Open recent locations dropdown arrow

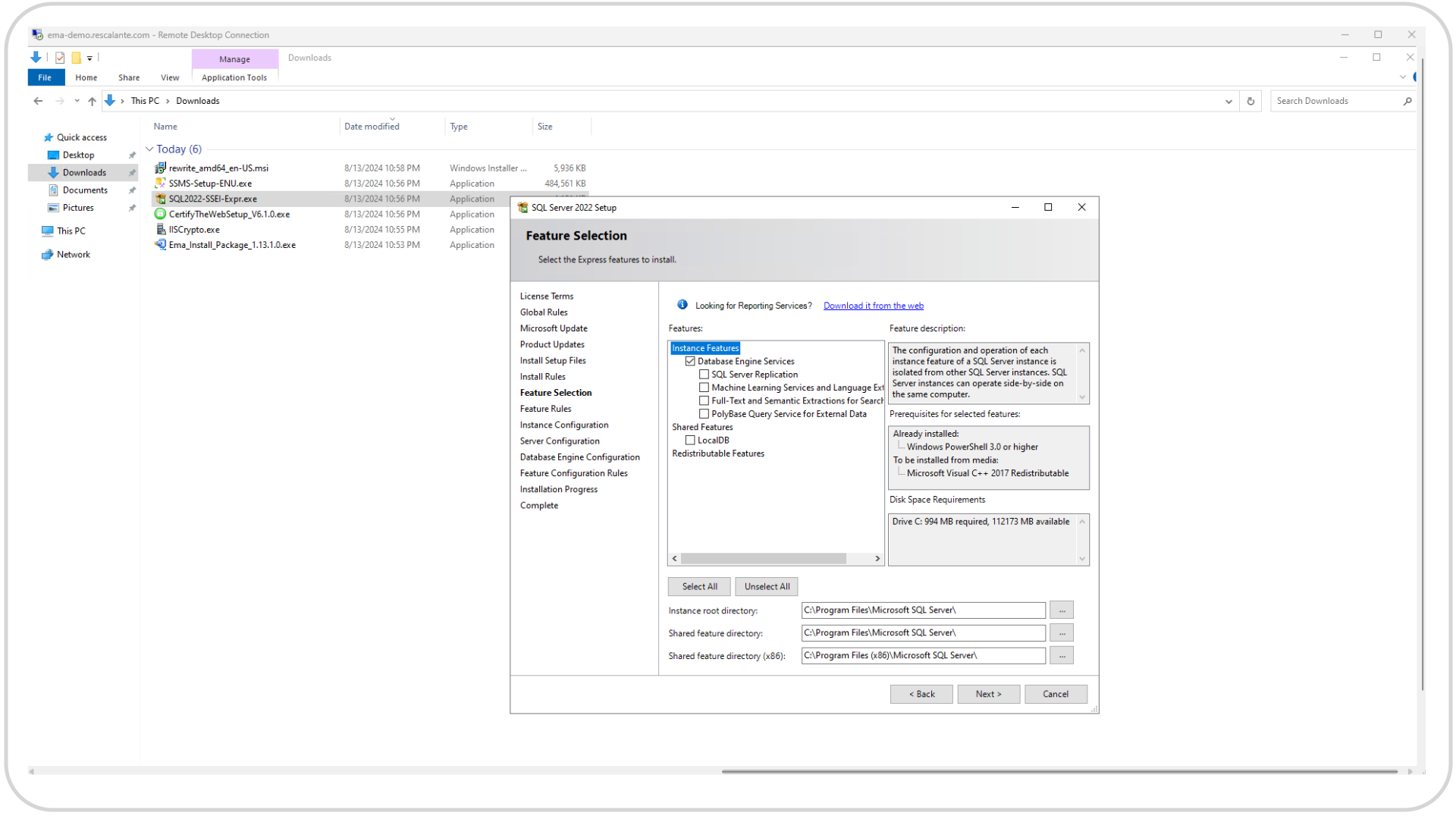(77, 101)
